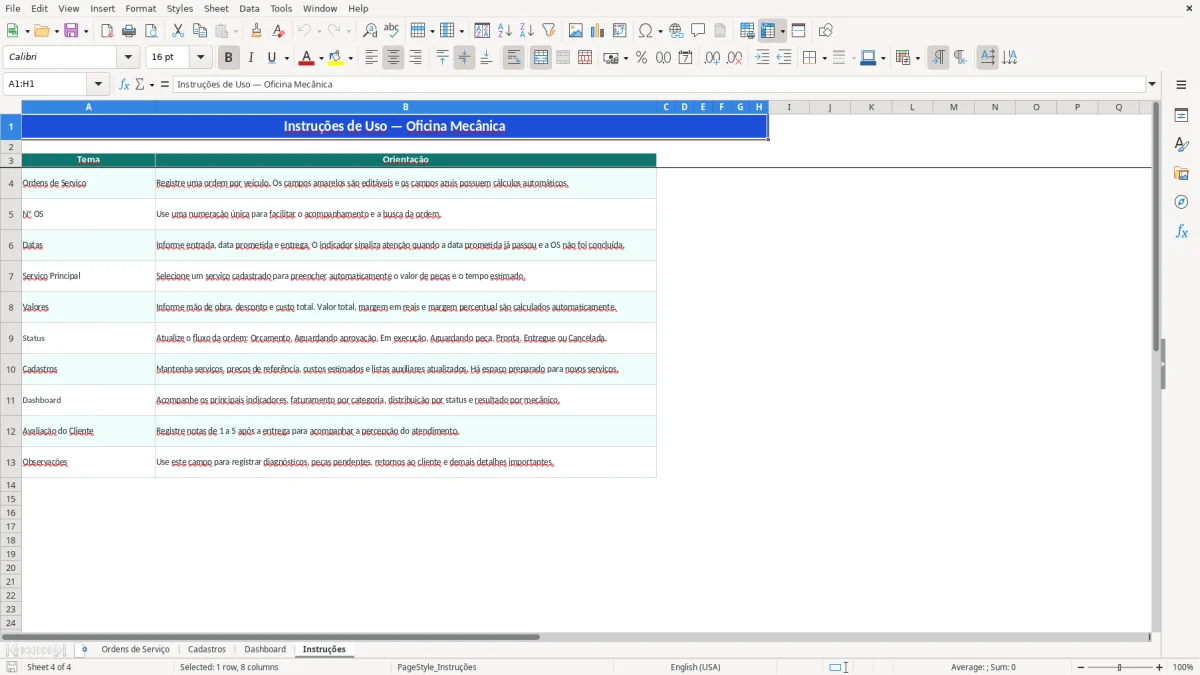Toggle Bold formatting button
The height and width of the screenshot is (675, 1200).
coord(229,58)
